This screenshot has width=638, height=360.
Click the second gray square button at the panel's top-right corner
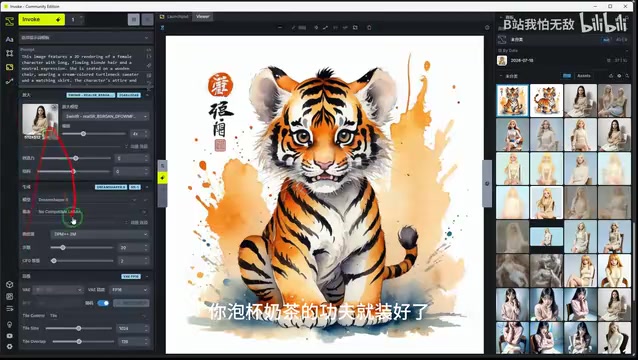coord(147,20)
